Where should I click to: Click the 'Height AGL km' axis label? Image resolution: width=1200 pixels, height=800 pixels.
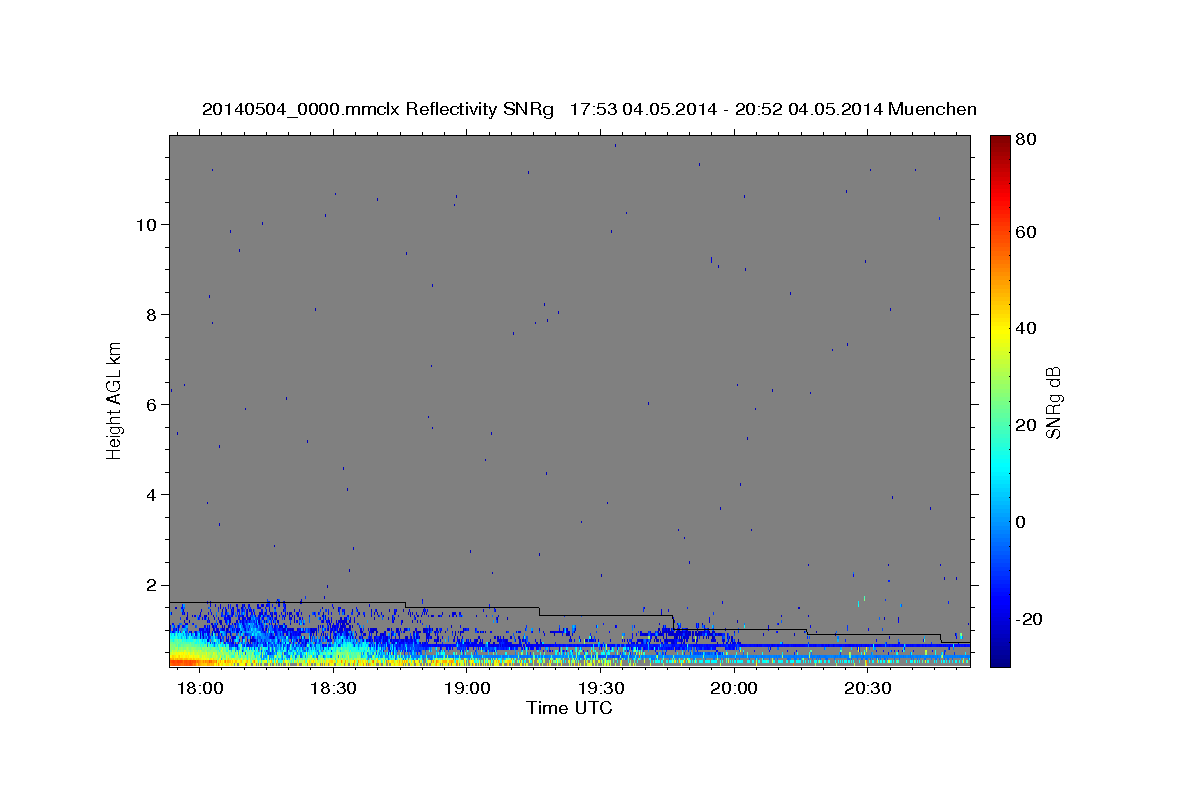tap(114, 400)
